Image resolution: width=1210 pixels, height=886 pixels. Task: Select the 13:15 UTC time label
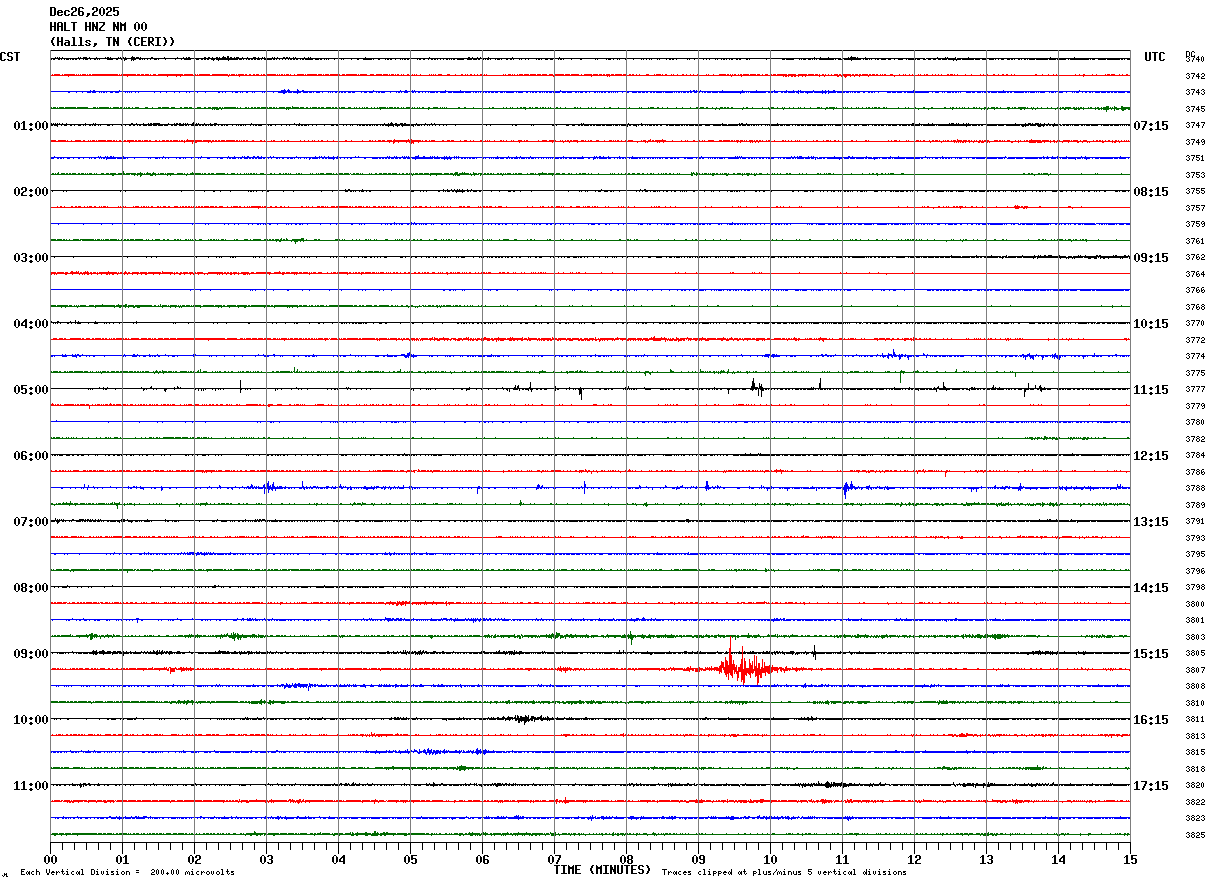coord(1151,522)
